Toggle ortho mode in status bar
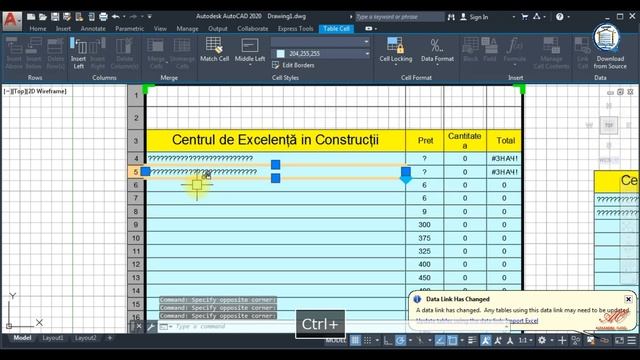Screen dimensions: 640x360 [388, 340]
